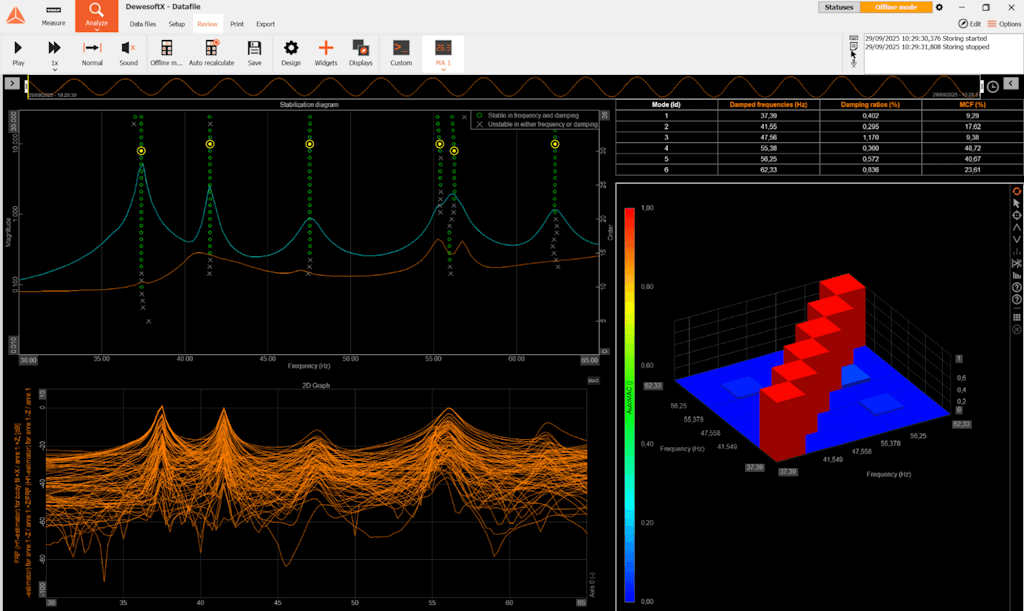Select damped frequency cell 41,55
This screenshot has height=611, width=1024.
[x=768, y=127]
